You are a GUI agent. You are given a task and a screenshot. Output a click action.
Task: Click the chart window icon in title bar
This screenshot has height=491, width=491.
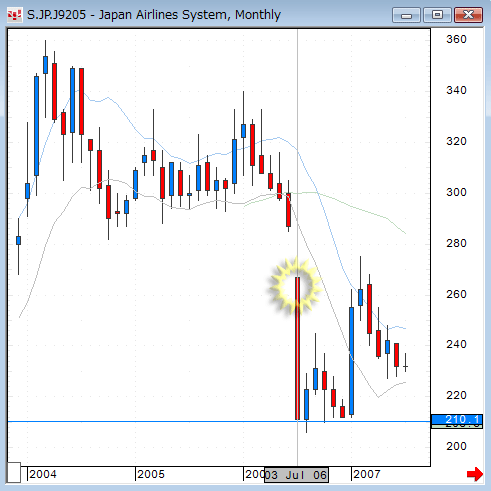(x=15, y=15)
